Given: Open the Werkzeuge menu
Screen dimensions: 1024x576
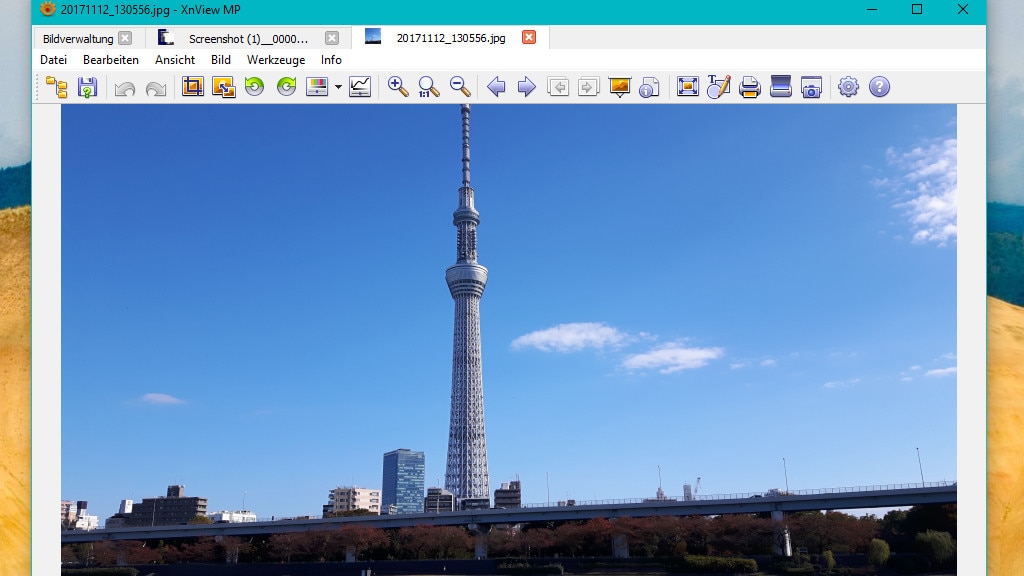Looking at the screenshot, I should pos(276,59).
